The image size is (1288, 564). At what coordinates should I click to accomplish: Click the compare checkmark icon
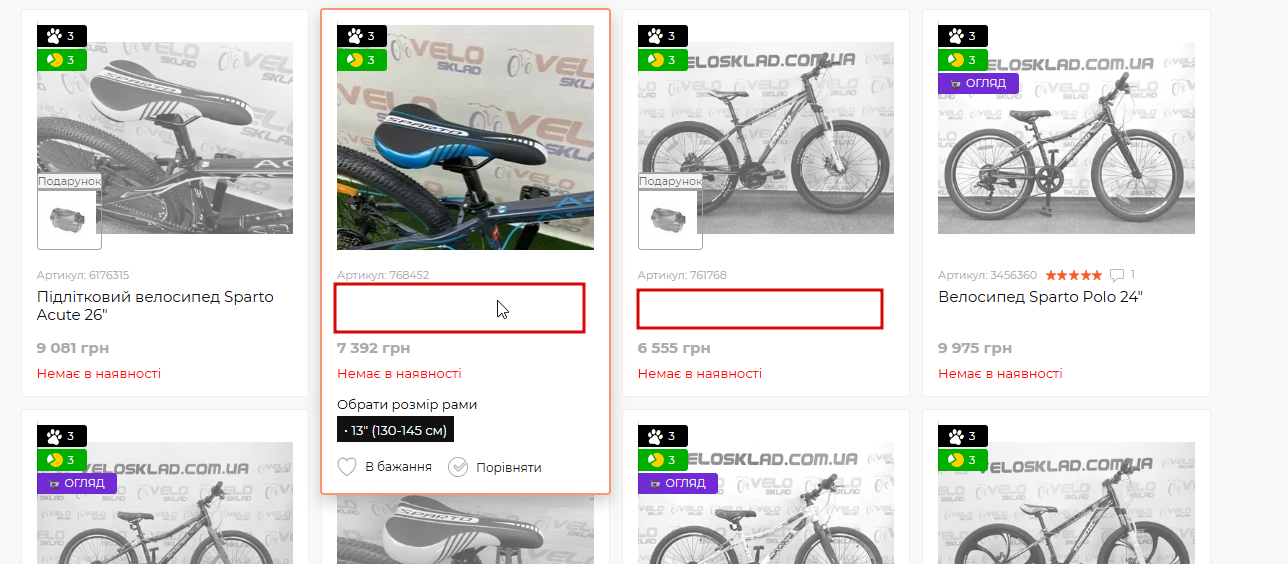pyautogui.click(x=458, y=467)
